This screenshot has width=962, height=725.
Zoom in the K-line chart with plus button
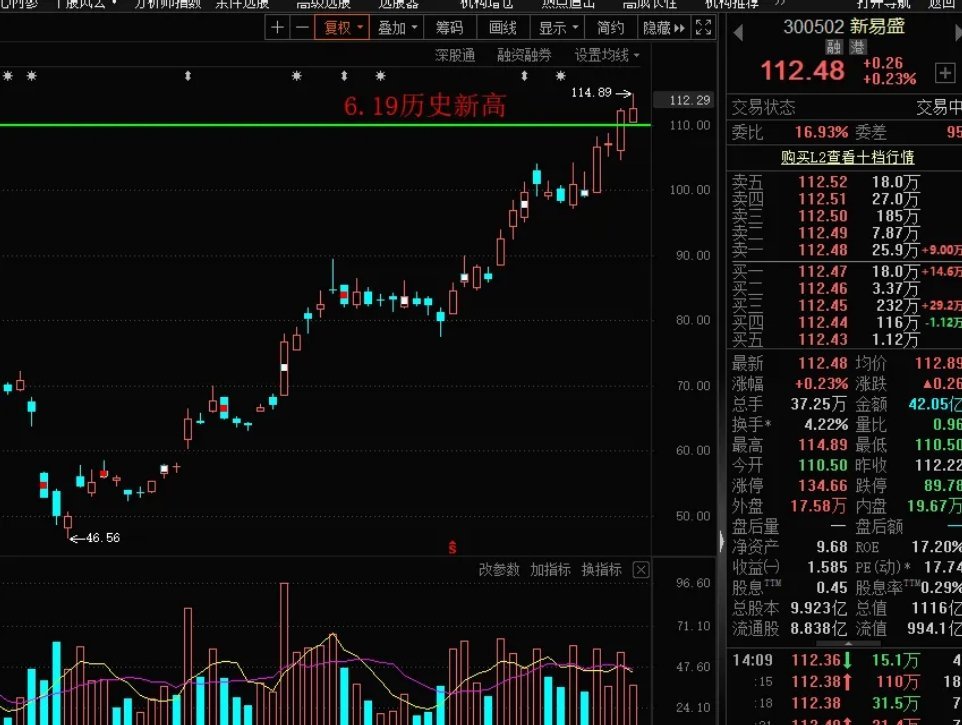point(277,28)
